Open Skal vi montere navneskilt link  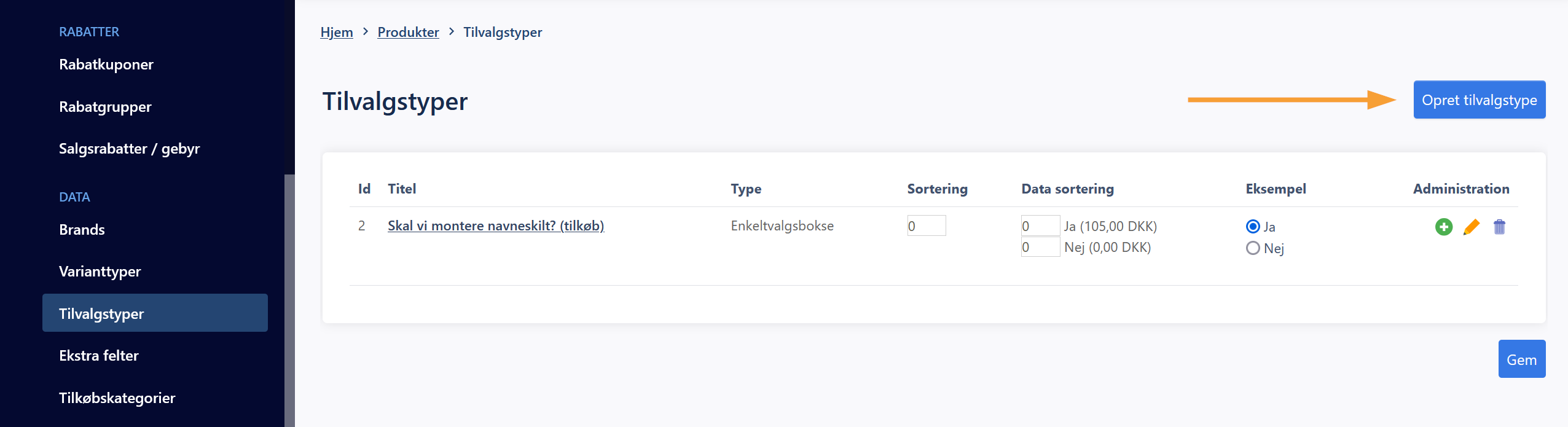pos(495,225)
